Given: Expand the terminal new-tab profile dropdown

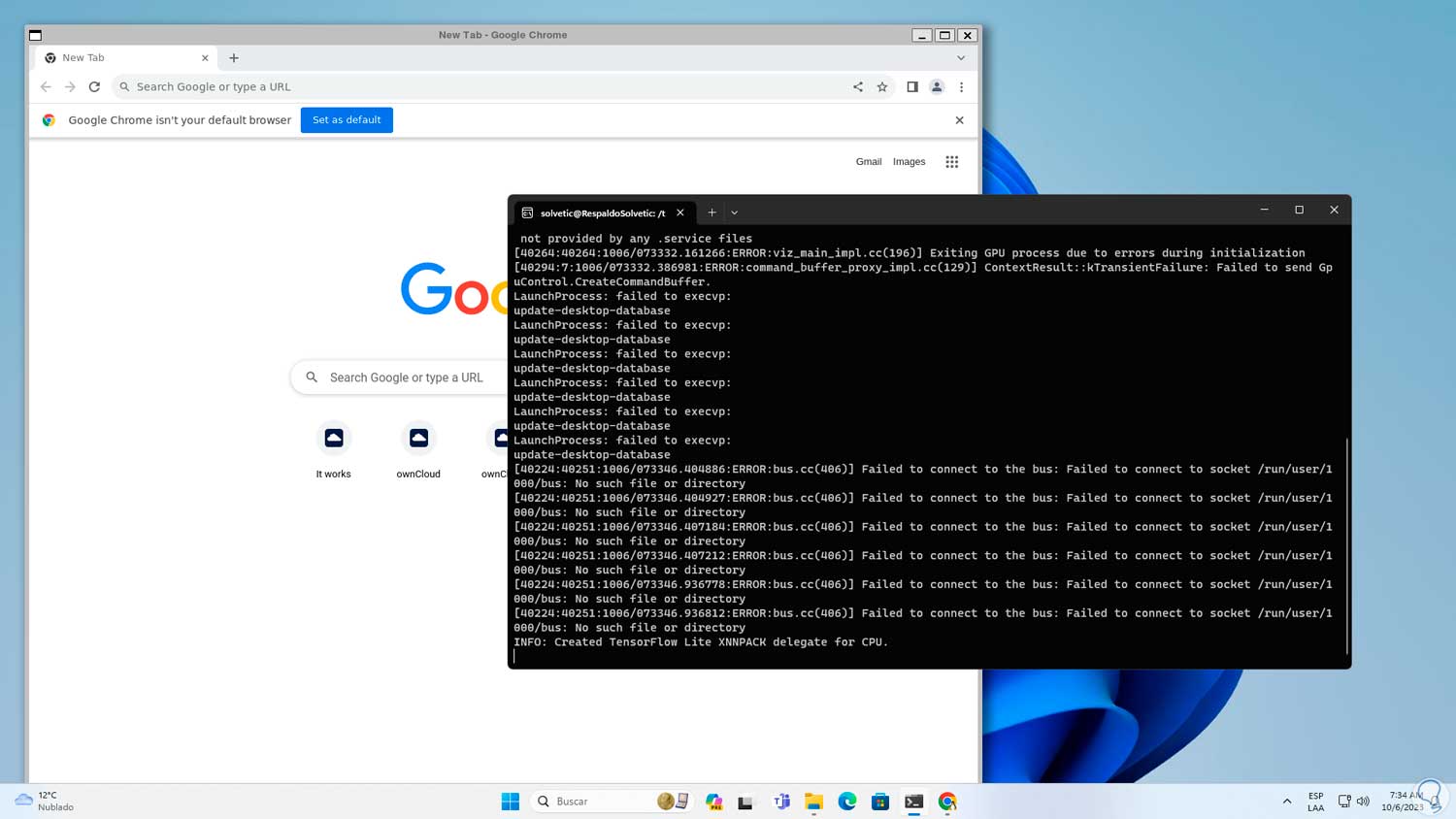Looking at the screenshot, I should tap(735, 213).
